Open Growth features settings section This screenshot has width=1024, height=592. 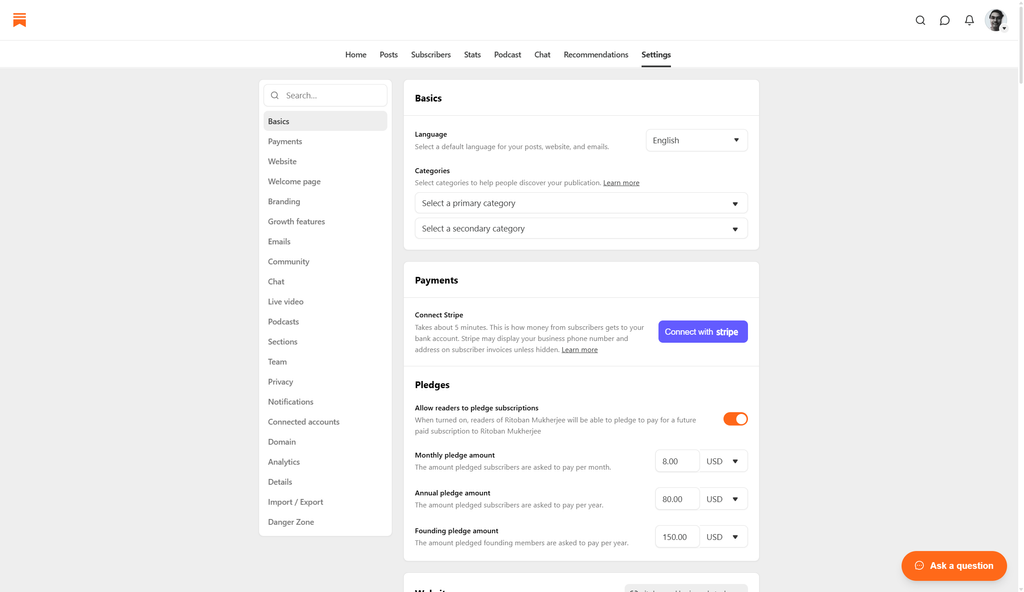296,222
